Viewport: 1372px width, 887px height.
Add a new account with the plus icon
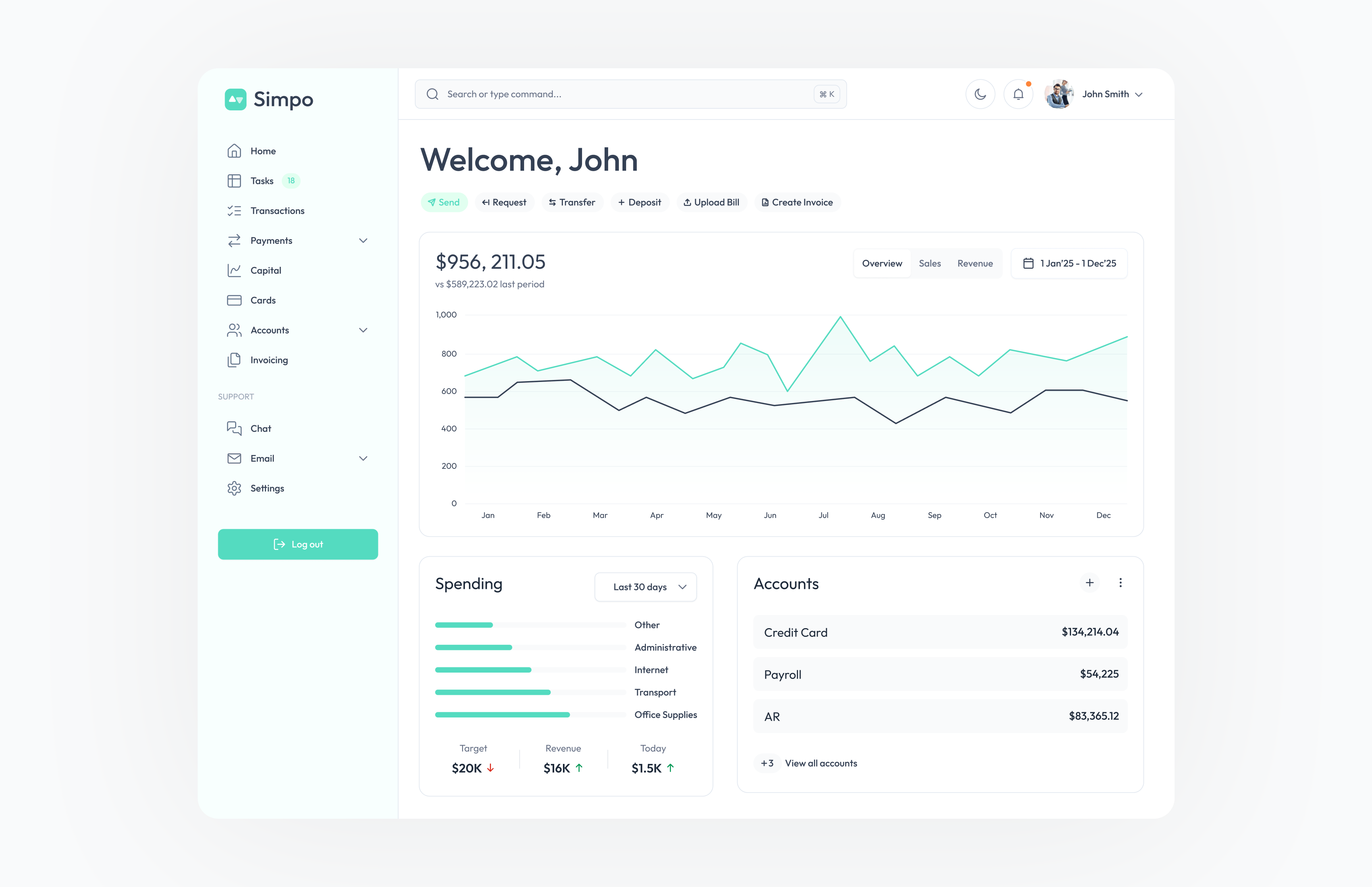point(1089,583)
